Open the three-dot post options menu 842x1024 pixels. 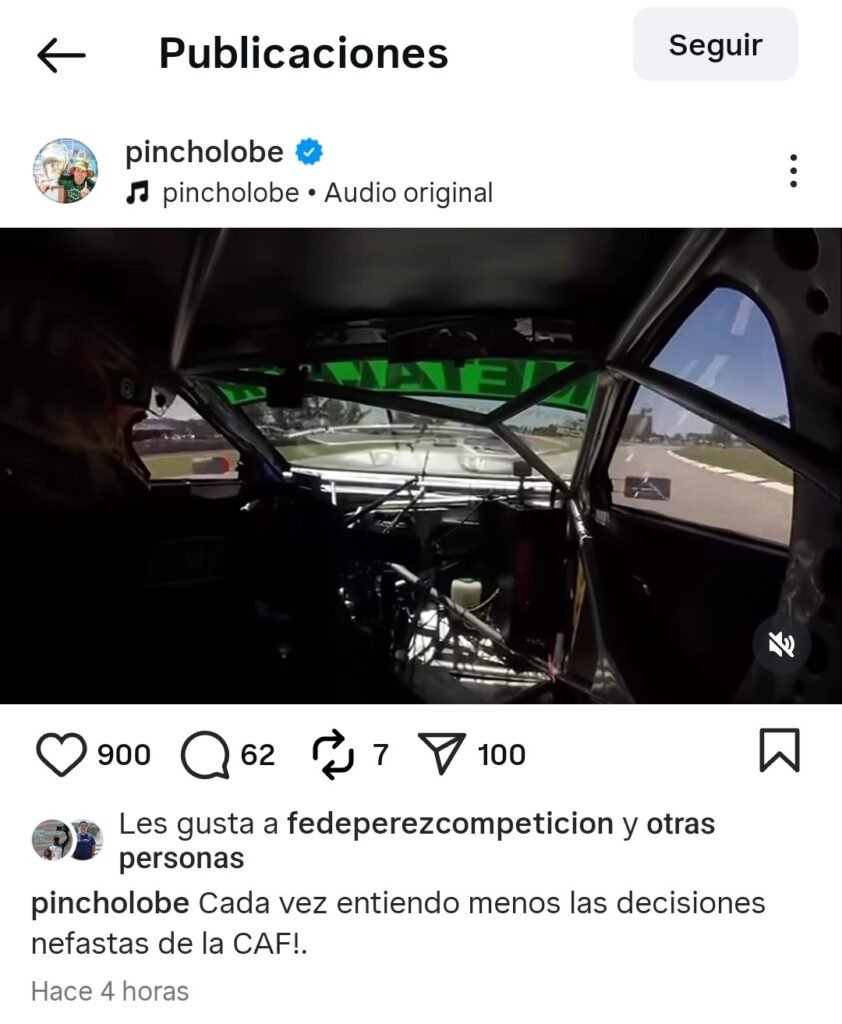(x=793, y=171)
